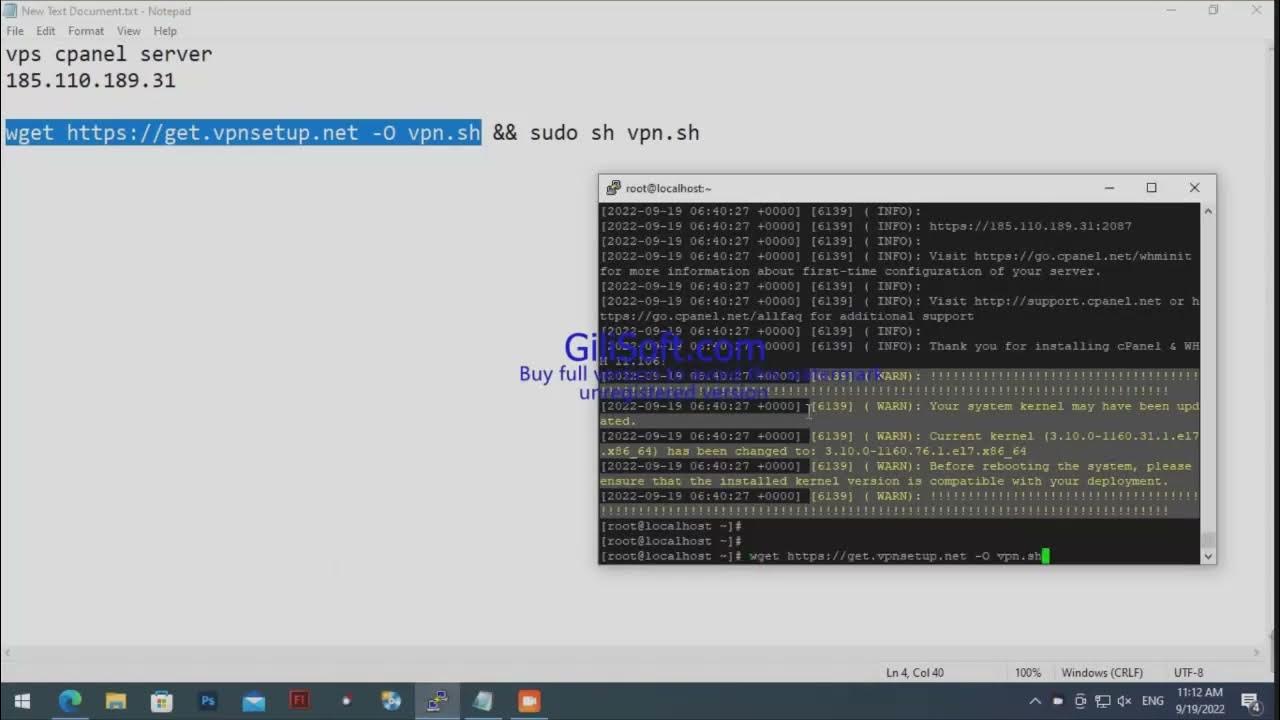Click the Notepad horizontal scrollbar left arrow
This screenshot has width=1280, height=720.
8,652
